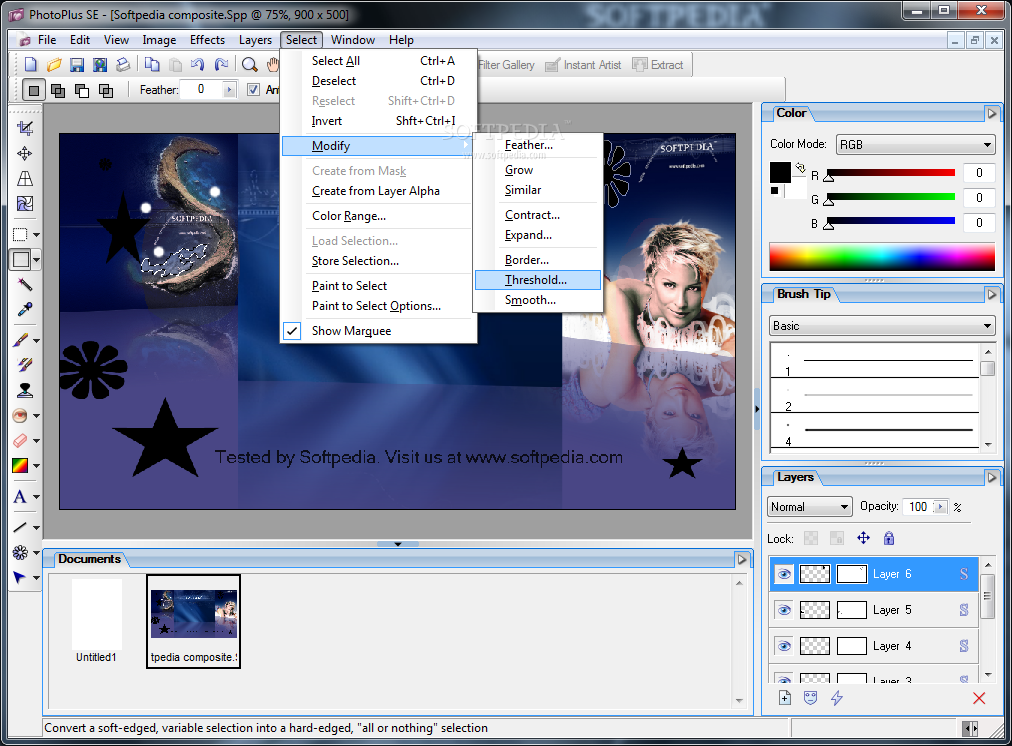Screen dimensions: 1012x746
Task: Click the Redo arrow icon
Action: coord(221,65)
